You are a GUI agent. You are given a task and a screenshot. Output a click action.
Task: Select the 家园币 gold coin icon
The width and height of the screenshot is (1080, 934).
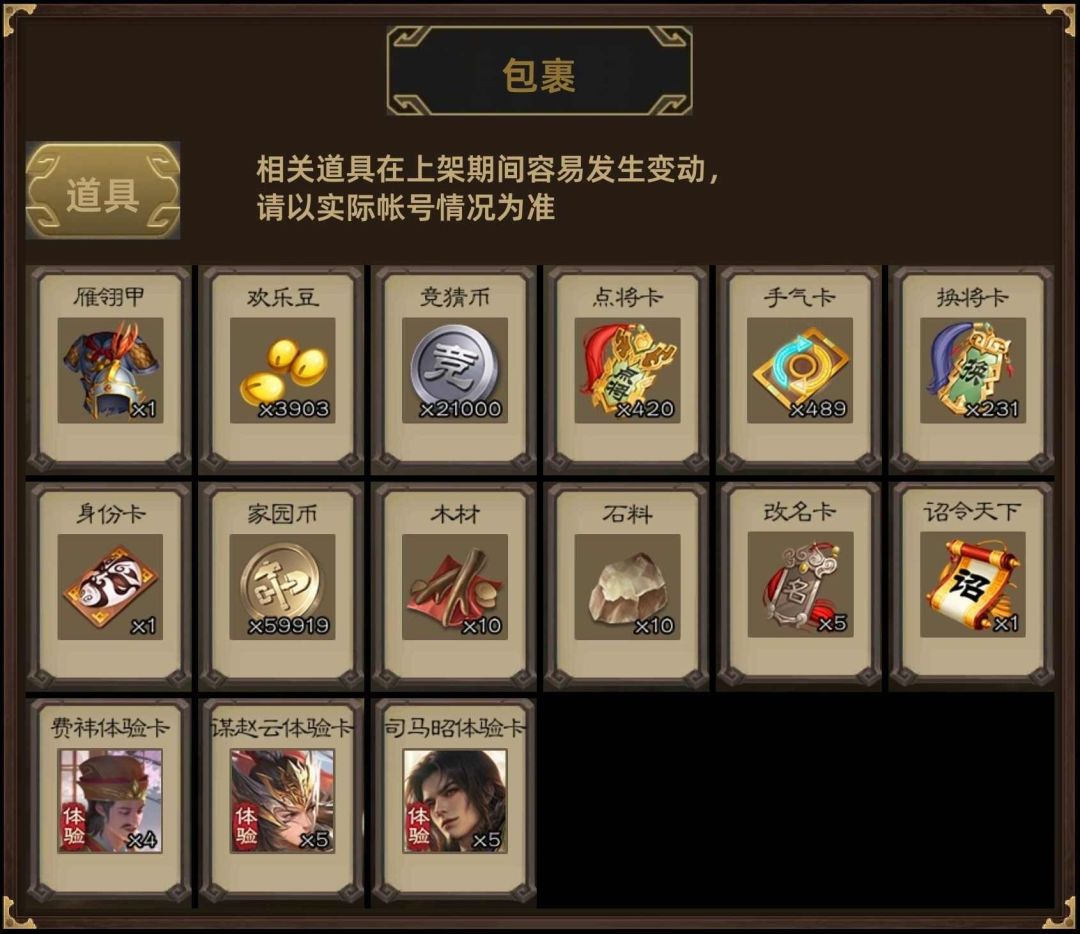point(282,587)
